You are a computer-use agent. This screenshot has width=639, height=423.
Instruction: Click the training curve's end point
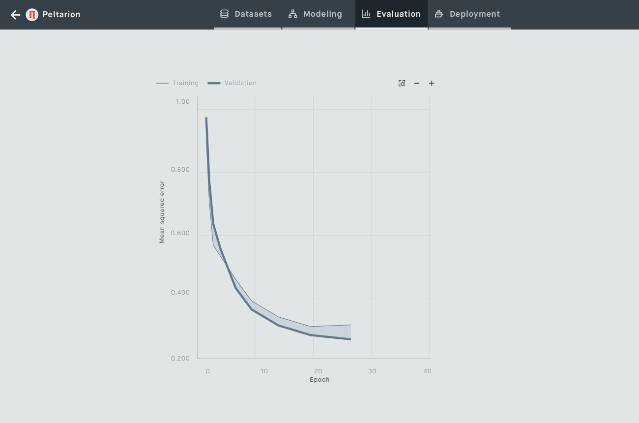tap(350, 325)
